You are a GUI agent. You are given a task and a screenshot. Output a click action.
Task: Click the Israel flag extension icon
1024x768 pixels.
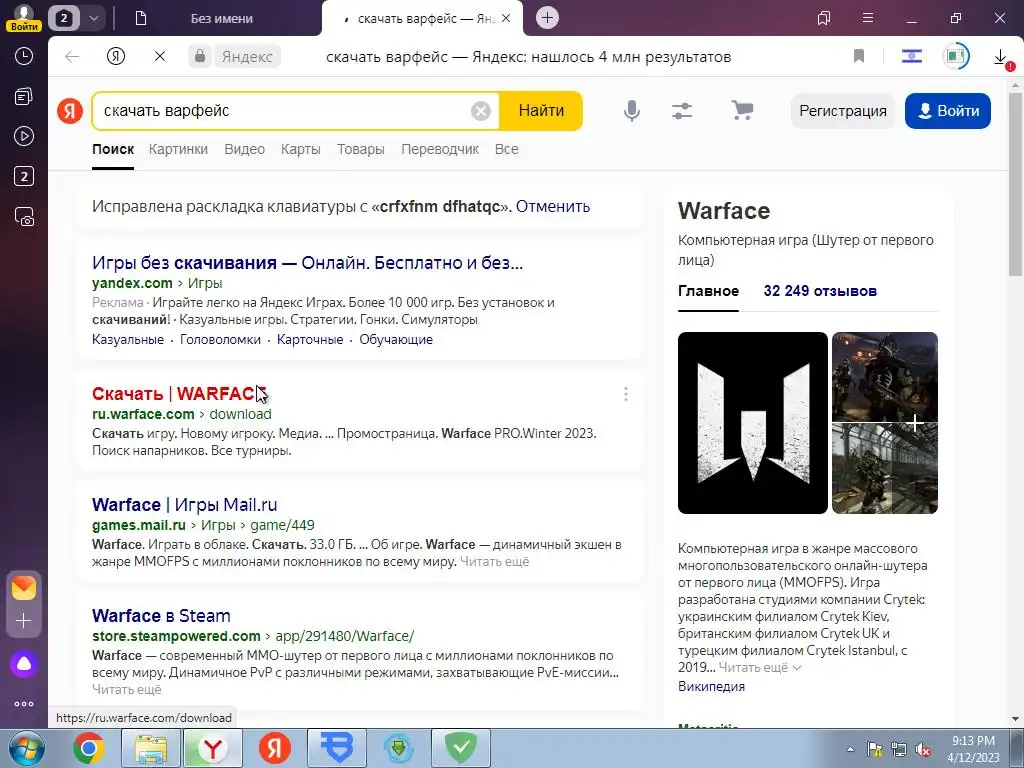[912, 56]
